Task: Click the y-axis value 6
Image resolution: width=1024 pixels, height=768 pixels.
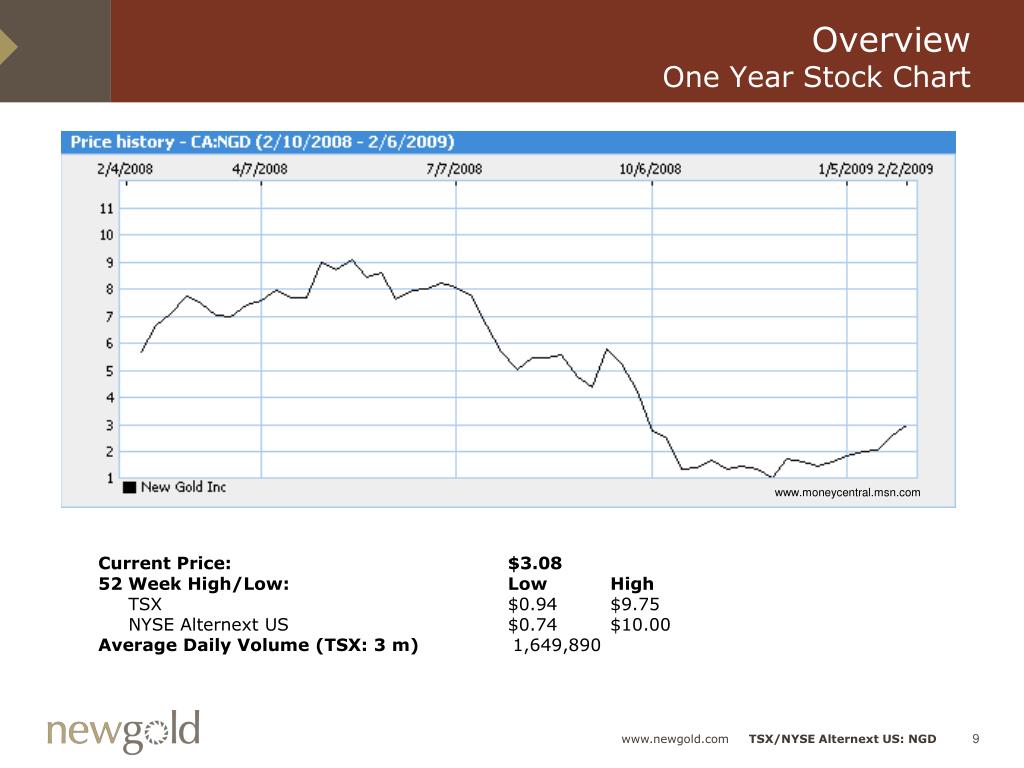Action: 110,343
